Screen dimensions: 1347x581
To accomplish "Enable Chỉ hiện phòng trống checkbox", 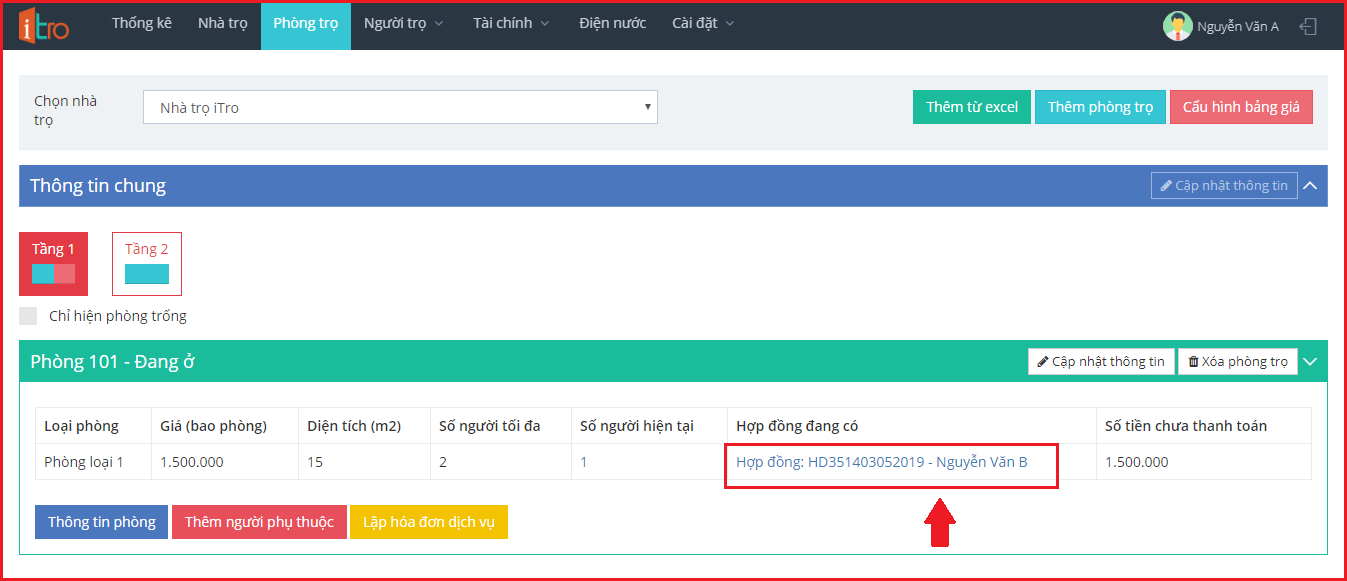I will point(29,316).
